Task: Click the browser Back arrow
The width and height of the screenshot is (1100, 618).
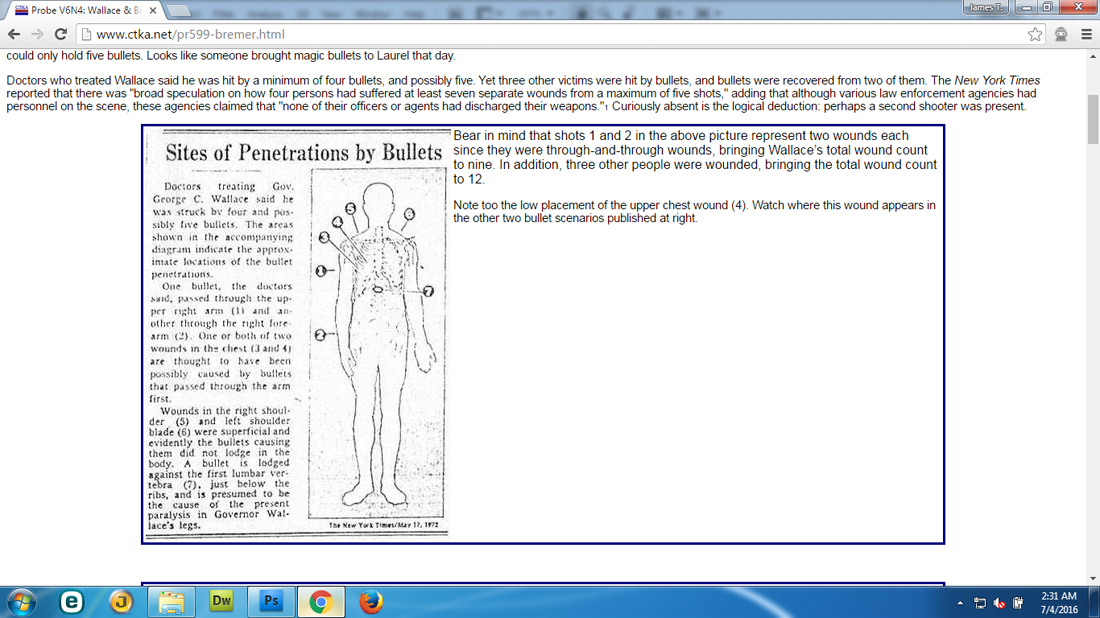Action: (x=15, y=33)
